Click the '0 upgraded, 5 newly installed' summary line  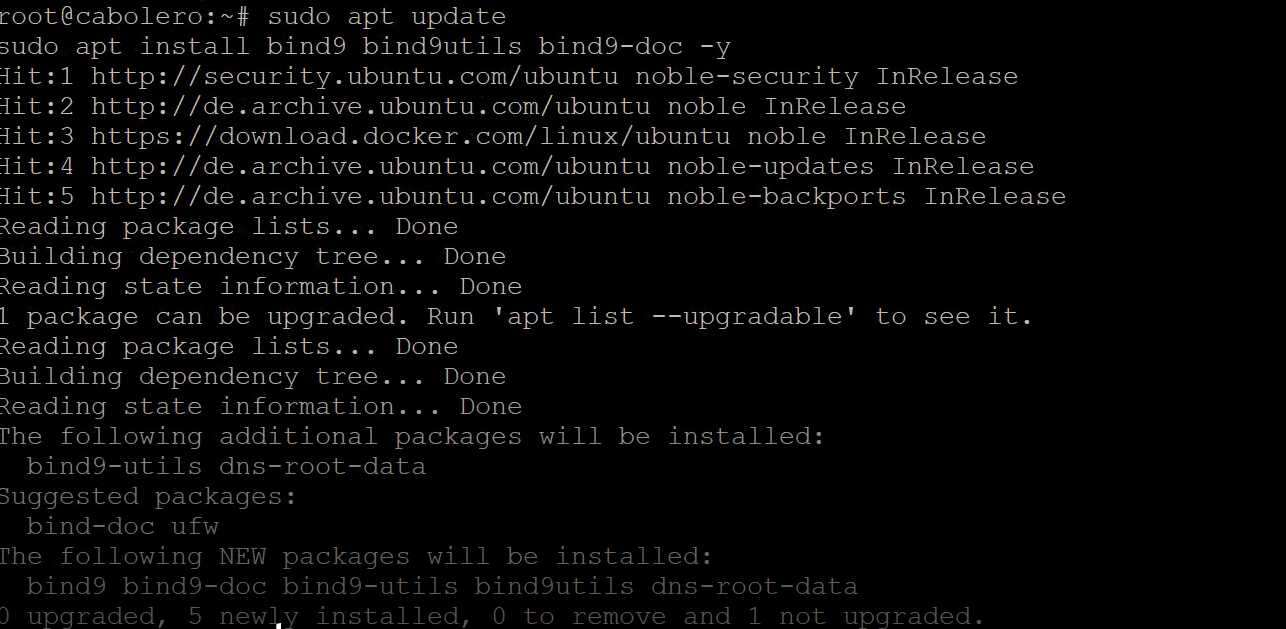point(490,617)
